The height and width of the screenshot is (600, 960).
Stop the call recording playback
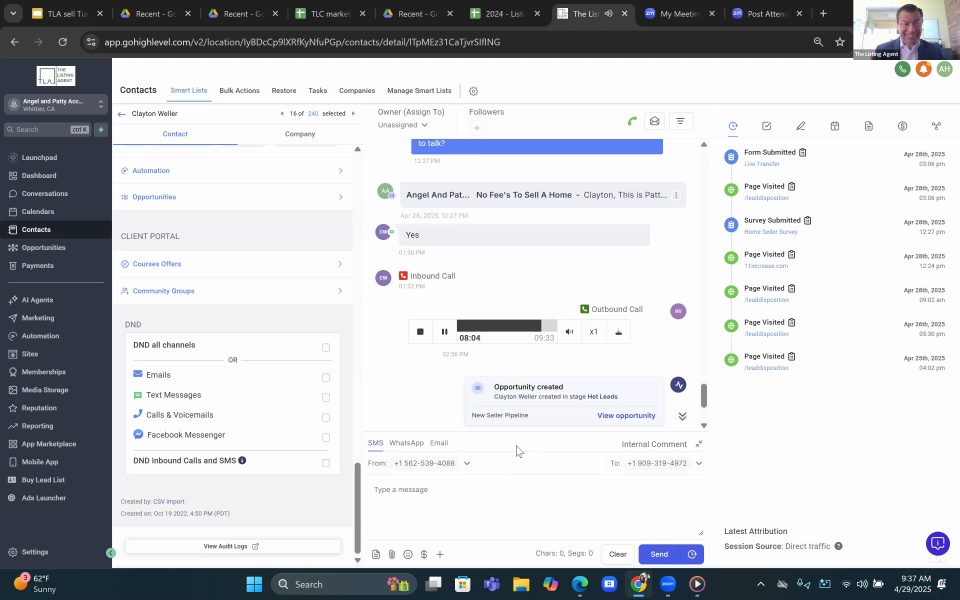click(x=420, y=332)
